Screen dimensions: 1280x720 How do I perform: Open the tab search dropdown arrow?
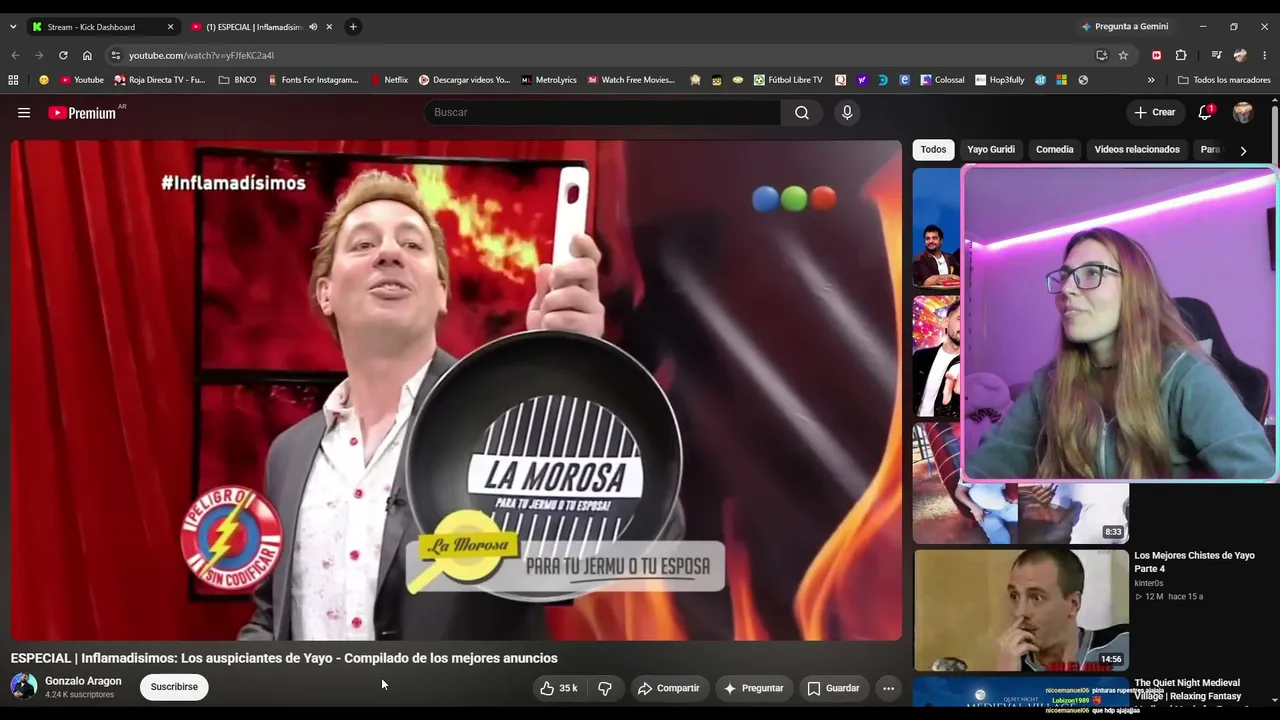(x=13, y=27)
